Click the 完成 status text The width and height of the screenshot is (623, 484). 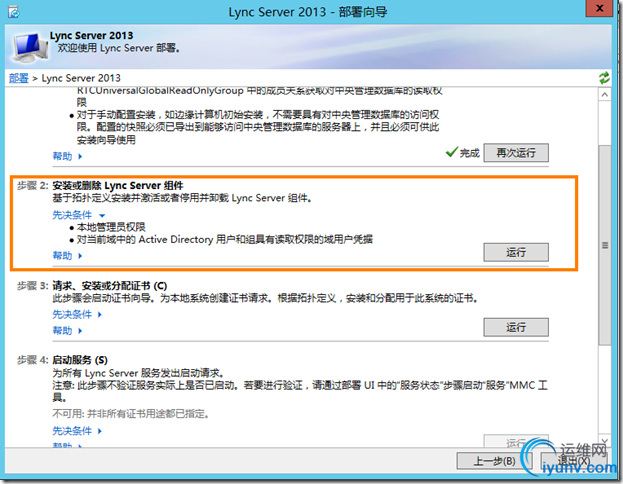pyautogui.click(x=470, y=153)
